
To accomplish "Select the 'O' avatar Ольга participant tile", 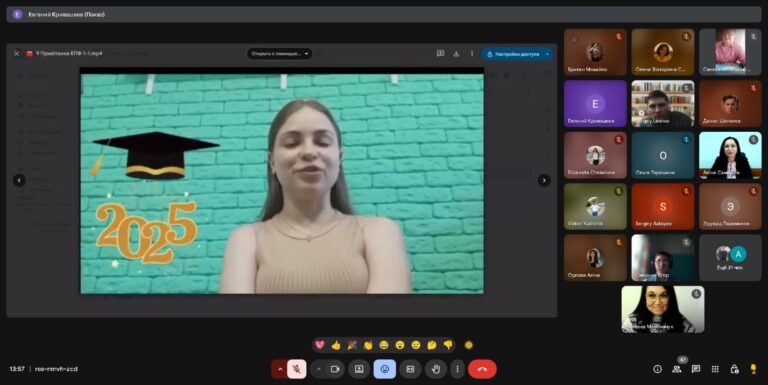I will point(663,155).
